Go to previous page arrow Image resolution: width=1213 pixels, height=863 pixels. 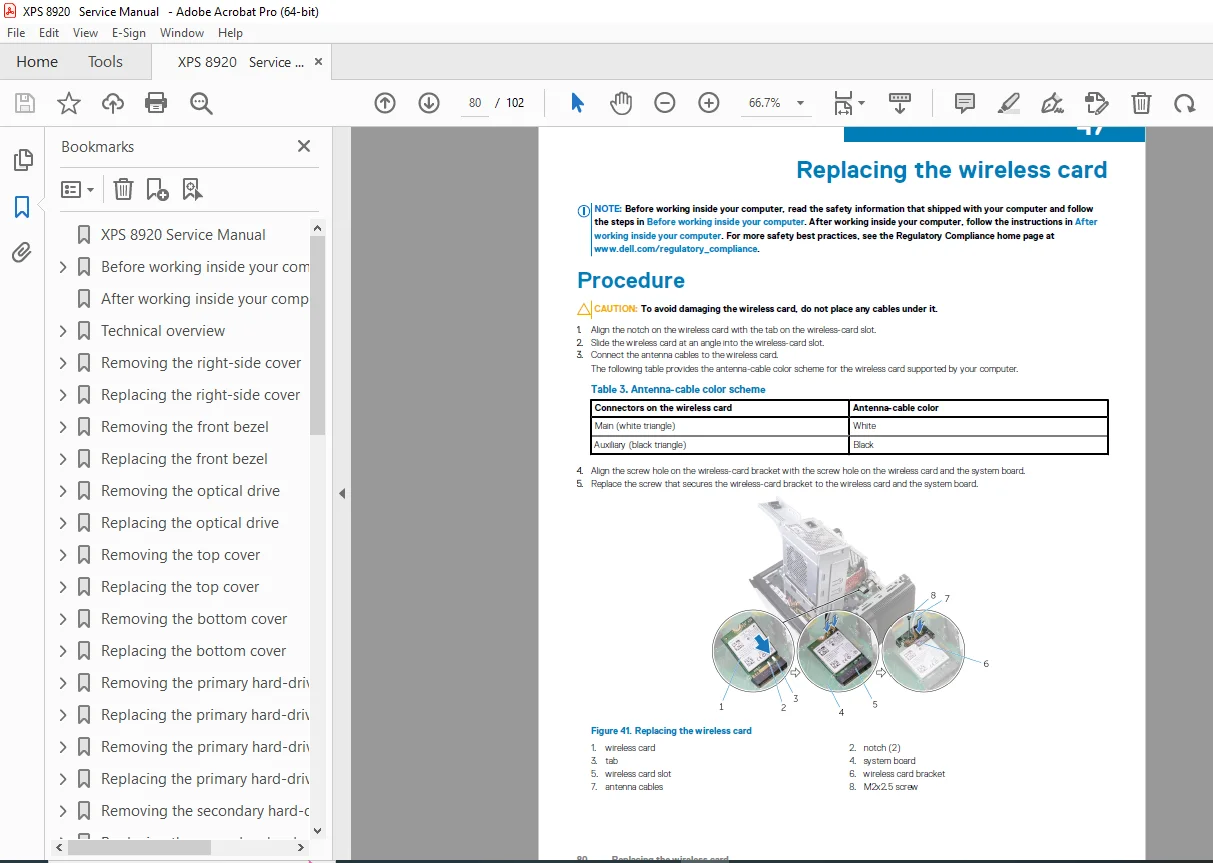tap(385, 103)
